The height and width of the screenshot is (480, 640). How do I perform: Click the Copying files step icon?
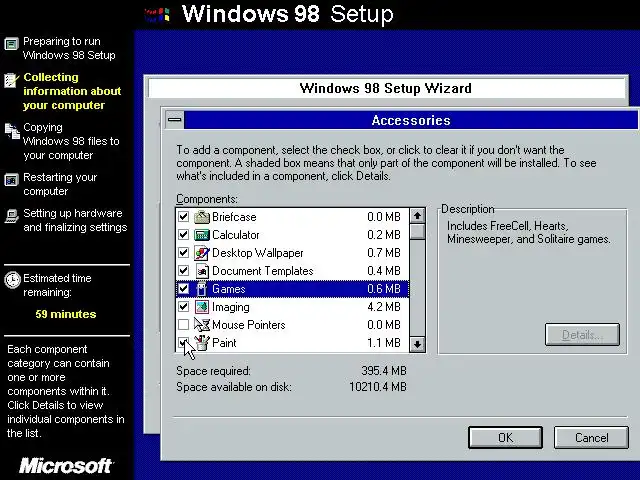[x=12, y=131]
